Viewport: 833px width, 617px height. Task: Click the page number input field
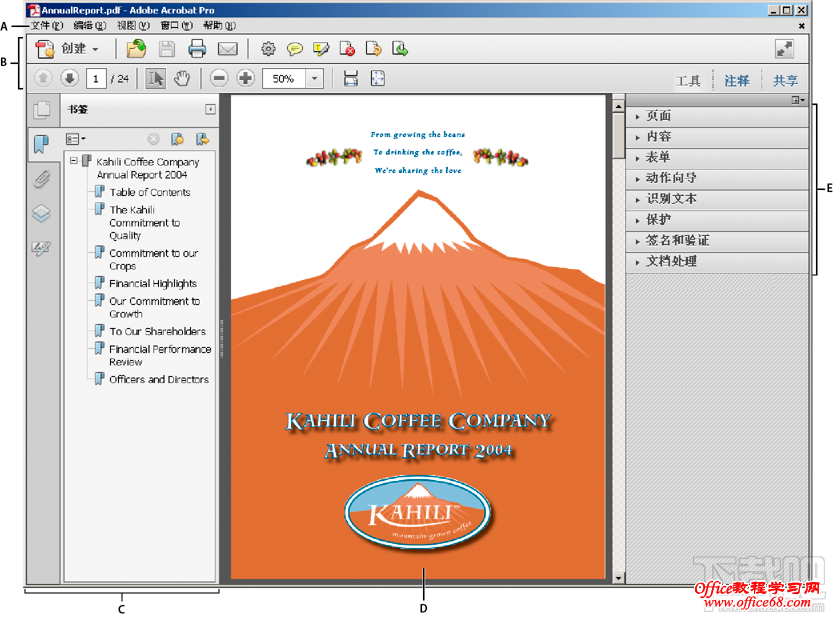(95, 79)
